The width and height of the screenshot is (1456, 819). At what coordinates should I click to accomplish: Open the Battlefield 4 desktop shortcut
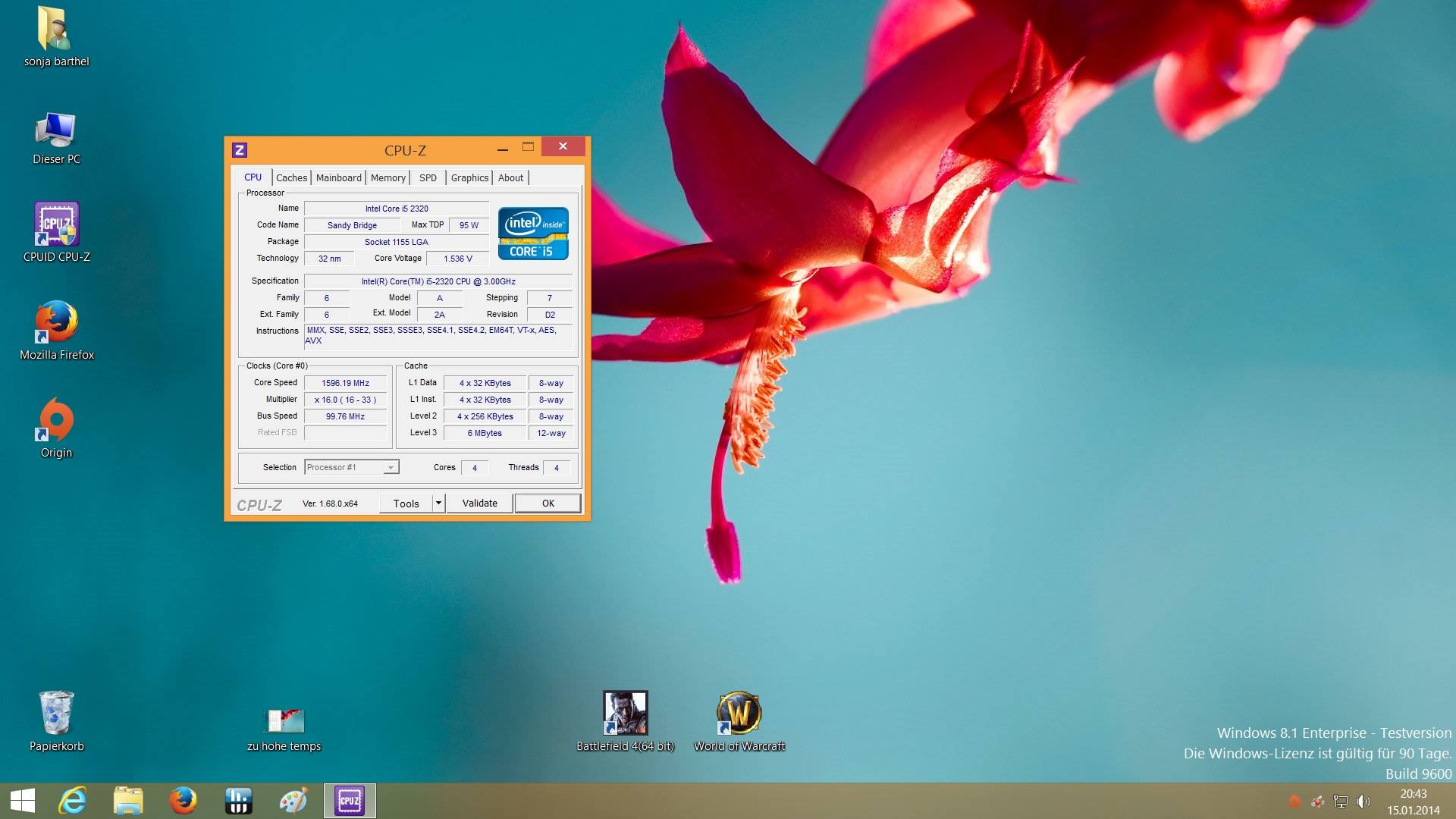tap(625, 713)
